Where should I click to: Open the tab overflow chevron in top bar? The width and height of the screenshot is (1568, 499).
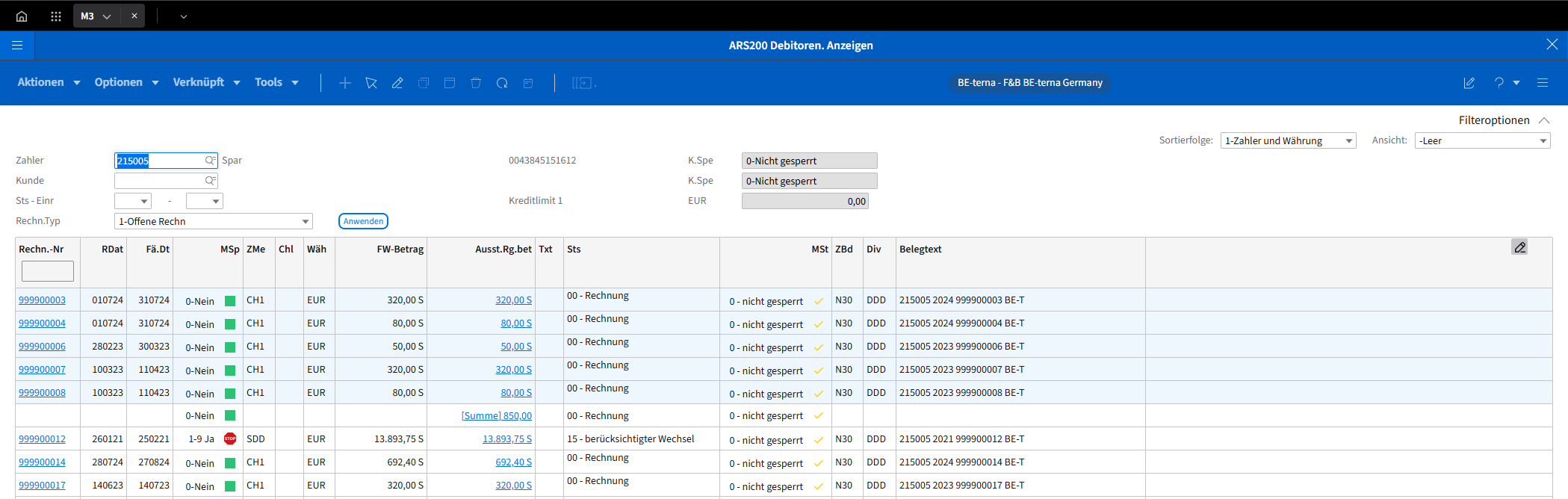click(x=184, y=16)
